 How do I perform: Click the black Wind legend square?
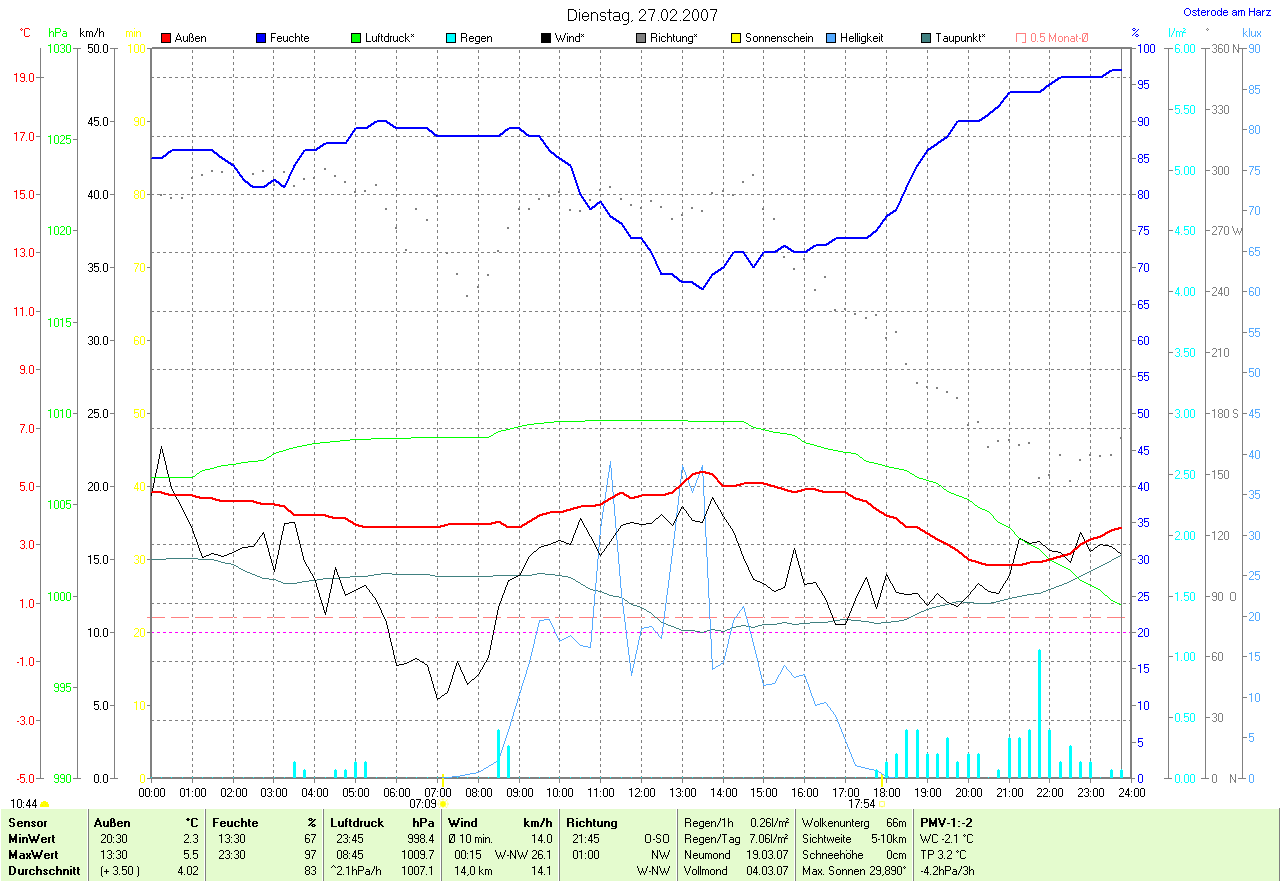pyautogui.click(x=546, y=38)
